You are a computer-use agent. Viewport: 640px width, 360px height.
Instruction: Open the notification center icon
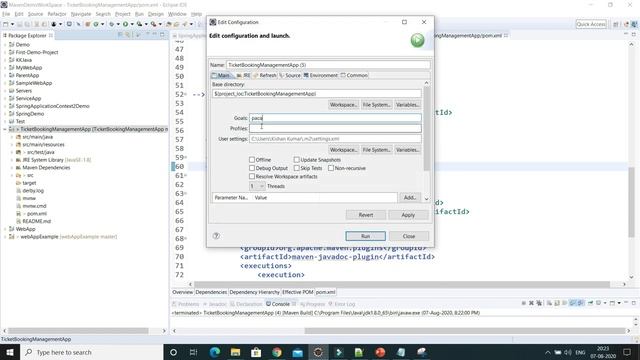pyautogui.click(x=627, y=352)
